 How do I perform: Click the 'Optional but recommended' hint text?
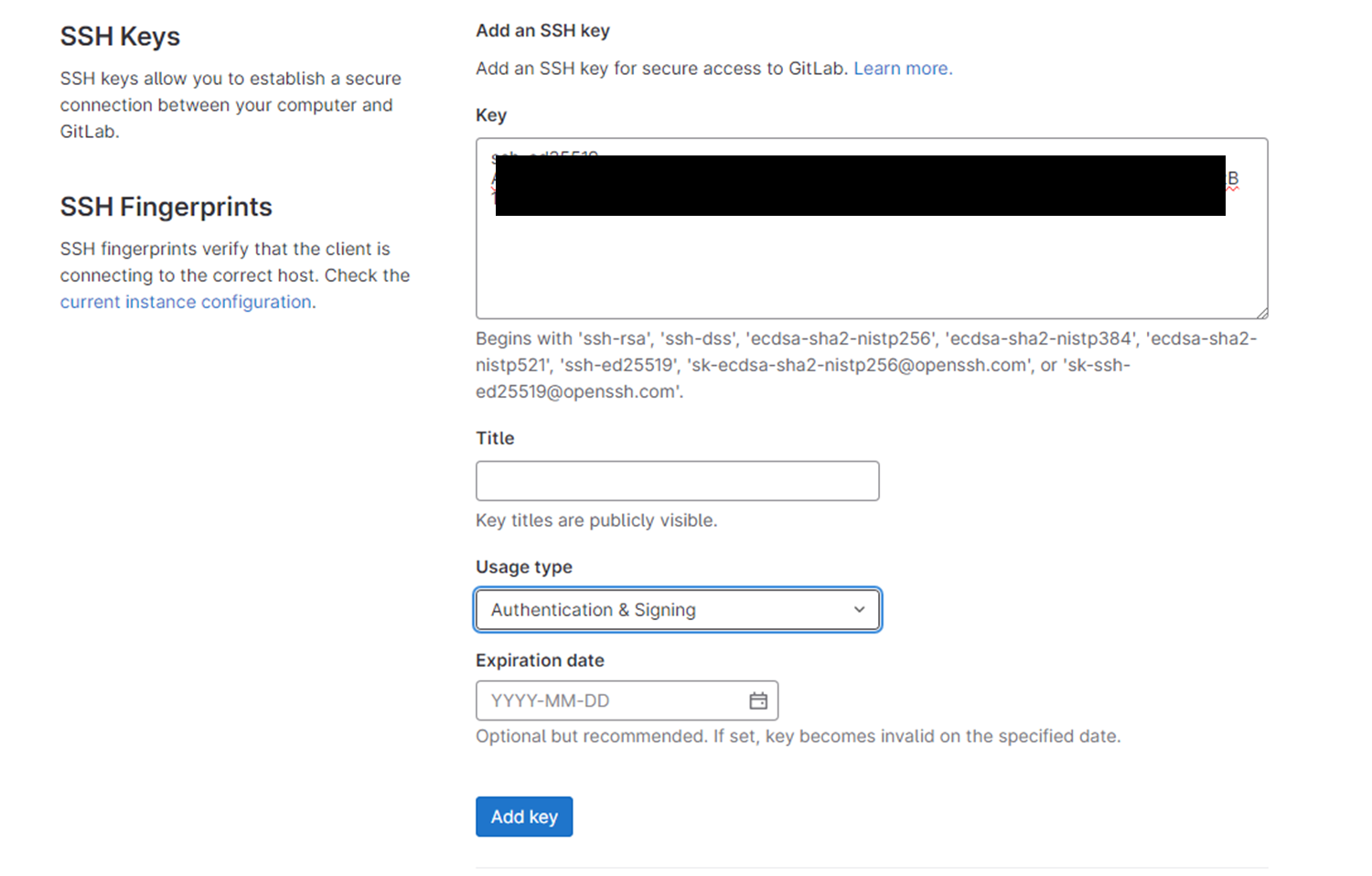click(798, 736)
